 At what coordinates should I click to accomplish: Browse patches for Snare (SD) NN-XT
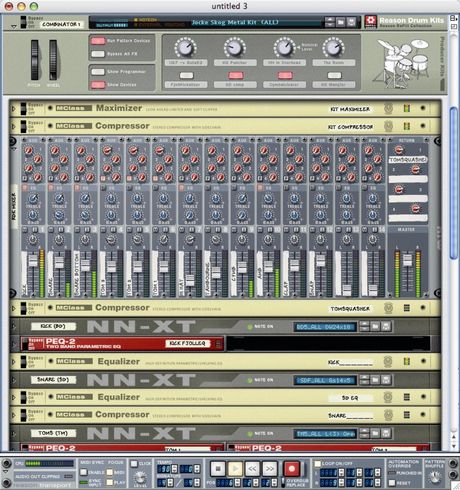pyautogui.click(x=375, y=380)
